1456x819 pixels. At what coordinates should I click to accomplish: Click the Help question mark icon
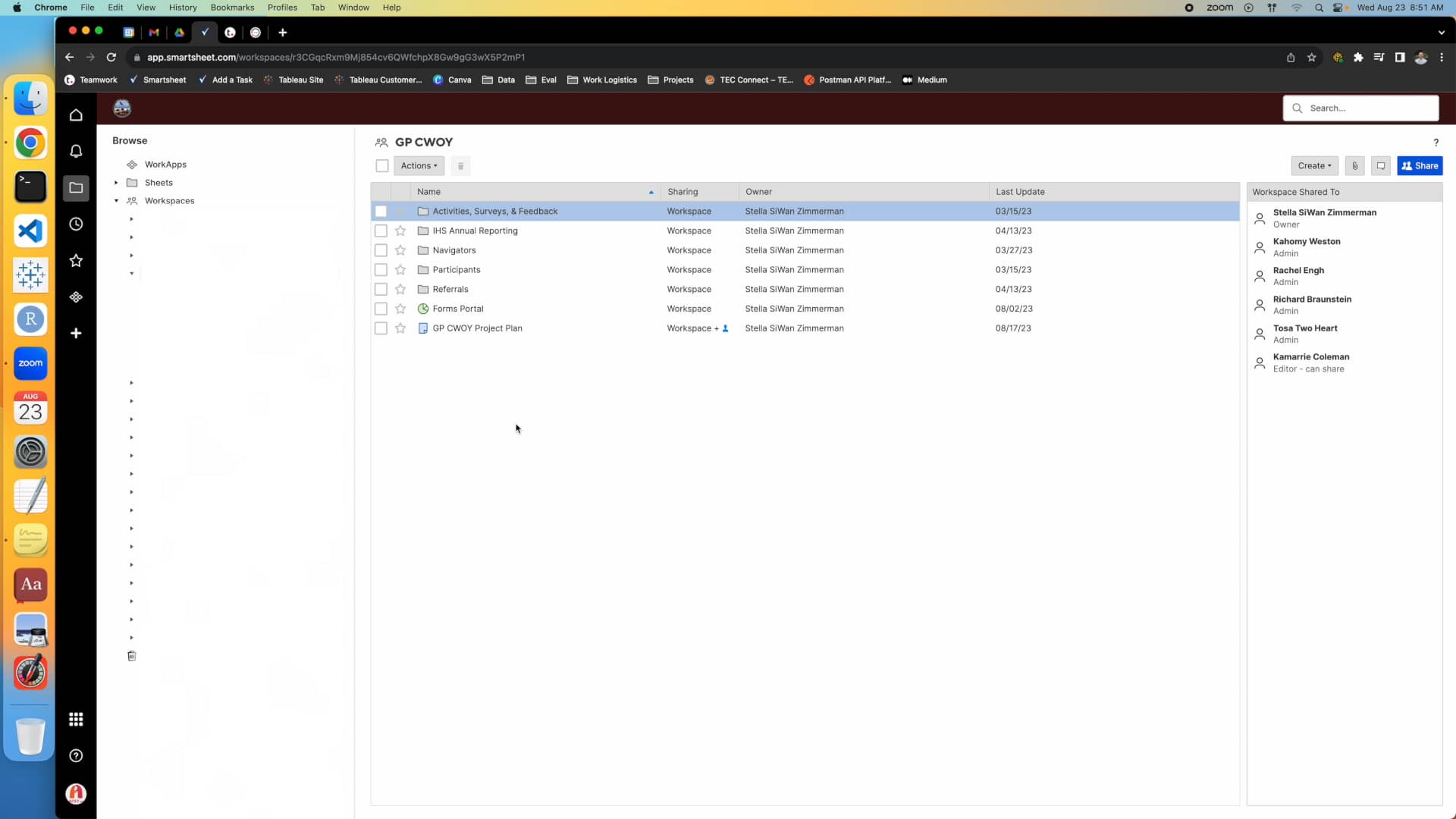1436,142
